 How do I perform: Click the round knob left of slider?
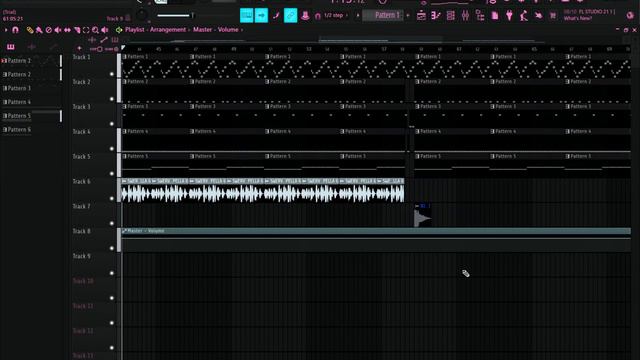pos(142,16)
